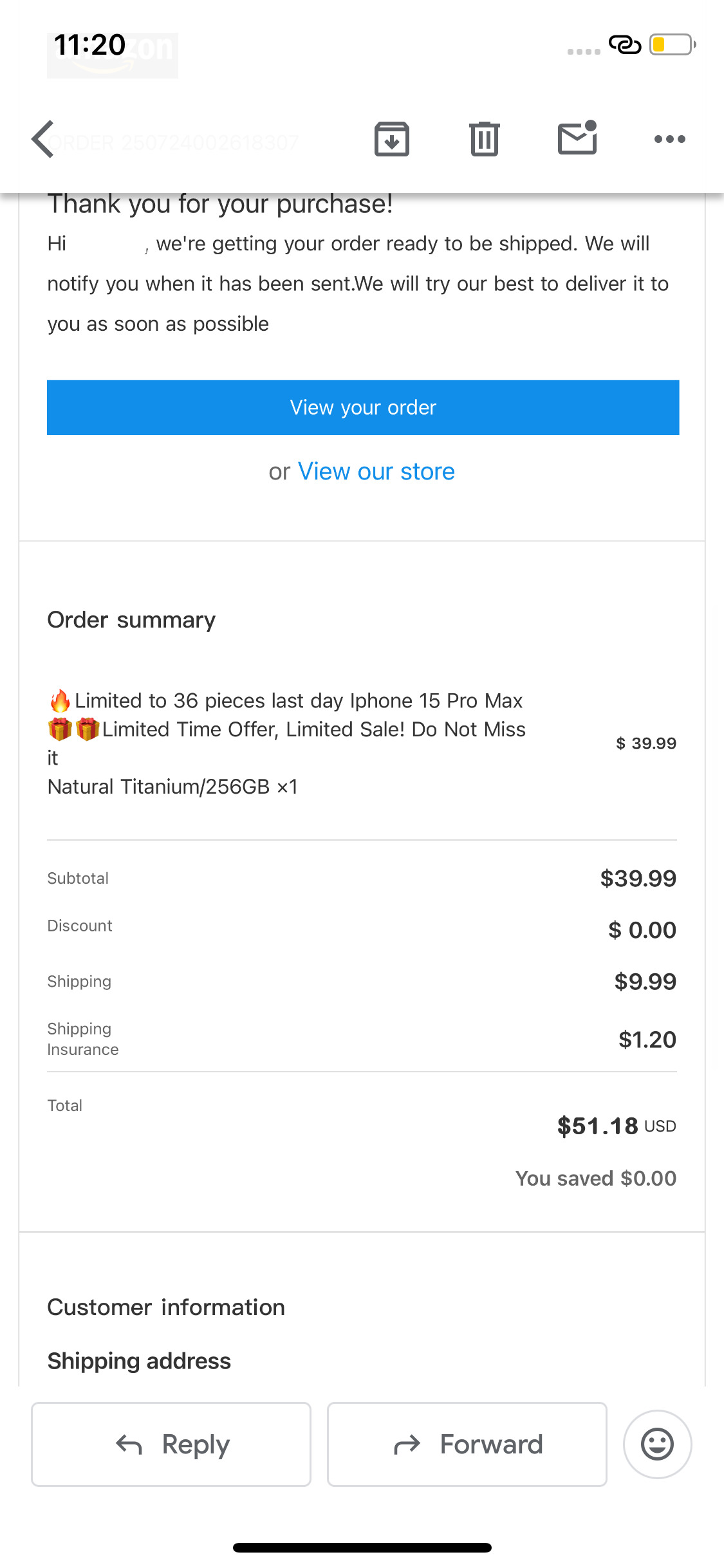
Task: Tap the Thank you for your purchase heading
Action: [x=220, y=204]
